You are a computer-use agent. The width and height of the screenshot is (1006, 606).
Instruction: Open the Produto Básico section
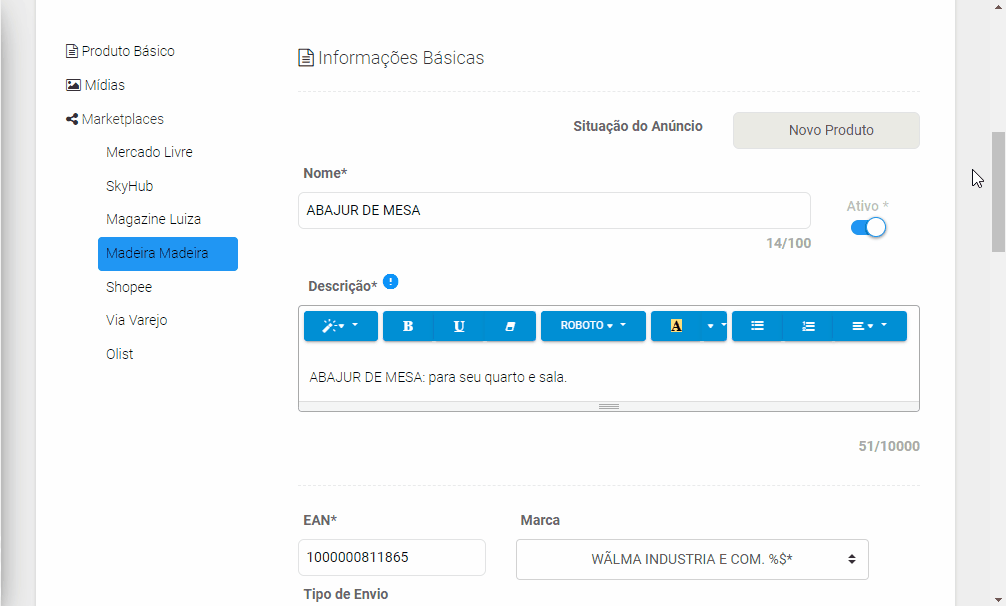(121, 51)
